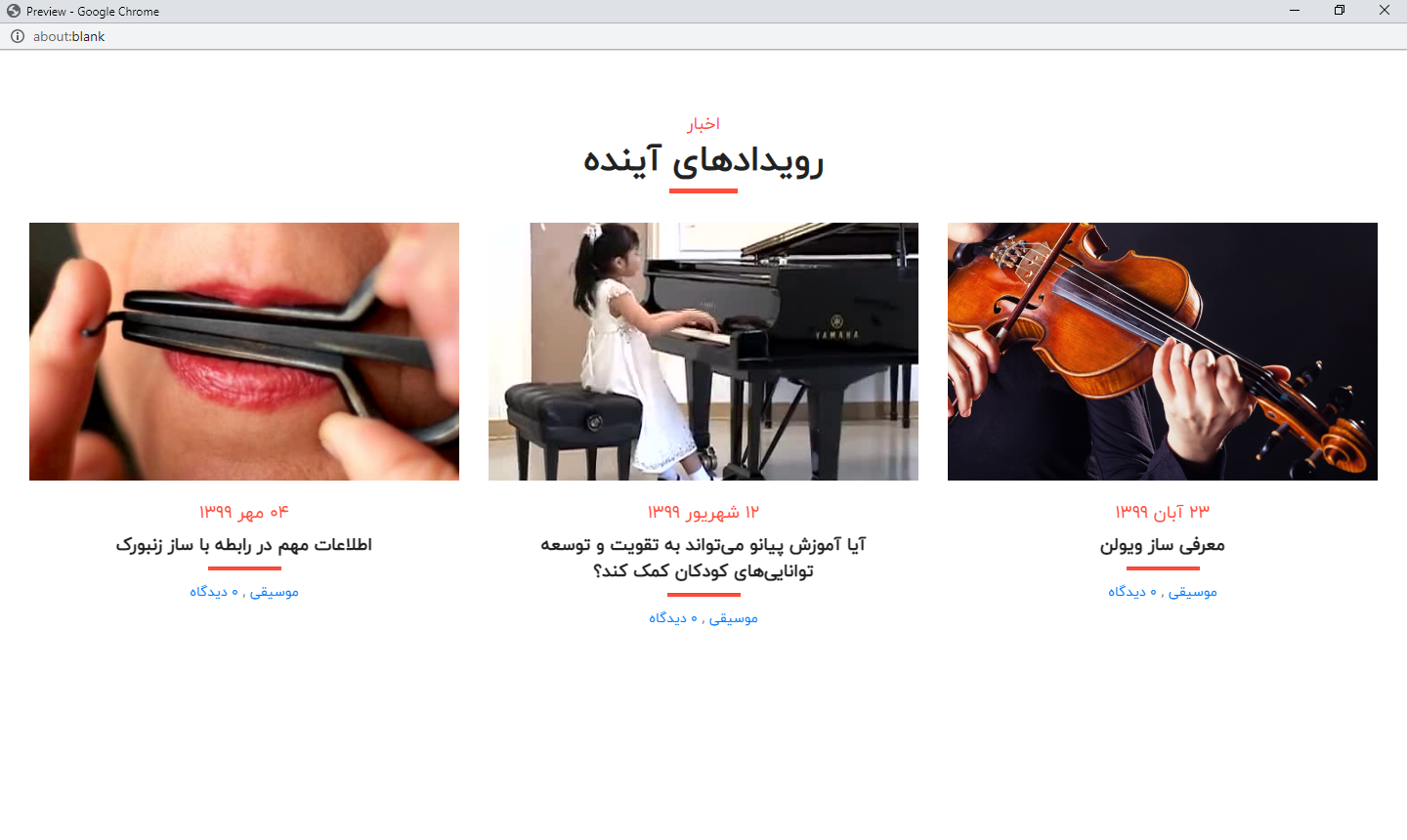This screenshot has height=840, width=1407.
Task: Click the Chrome icon in title bar
Action: (14, 11)
